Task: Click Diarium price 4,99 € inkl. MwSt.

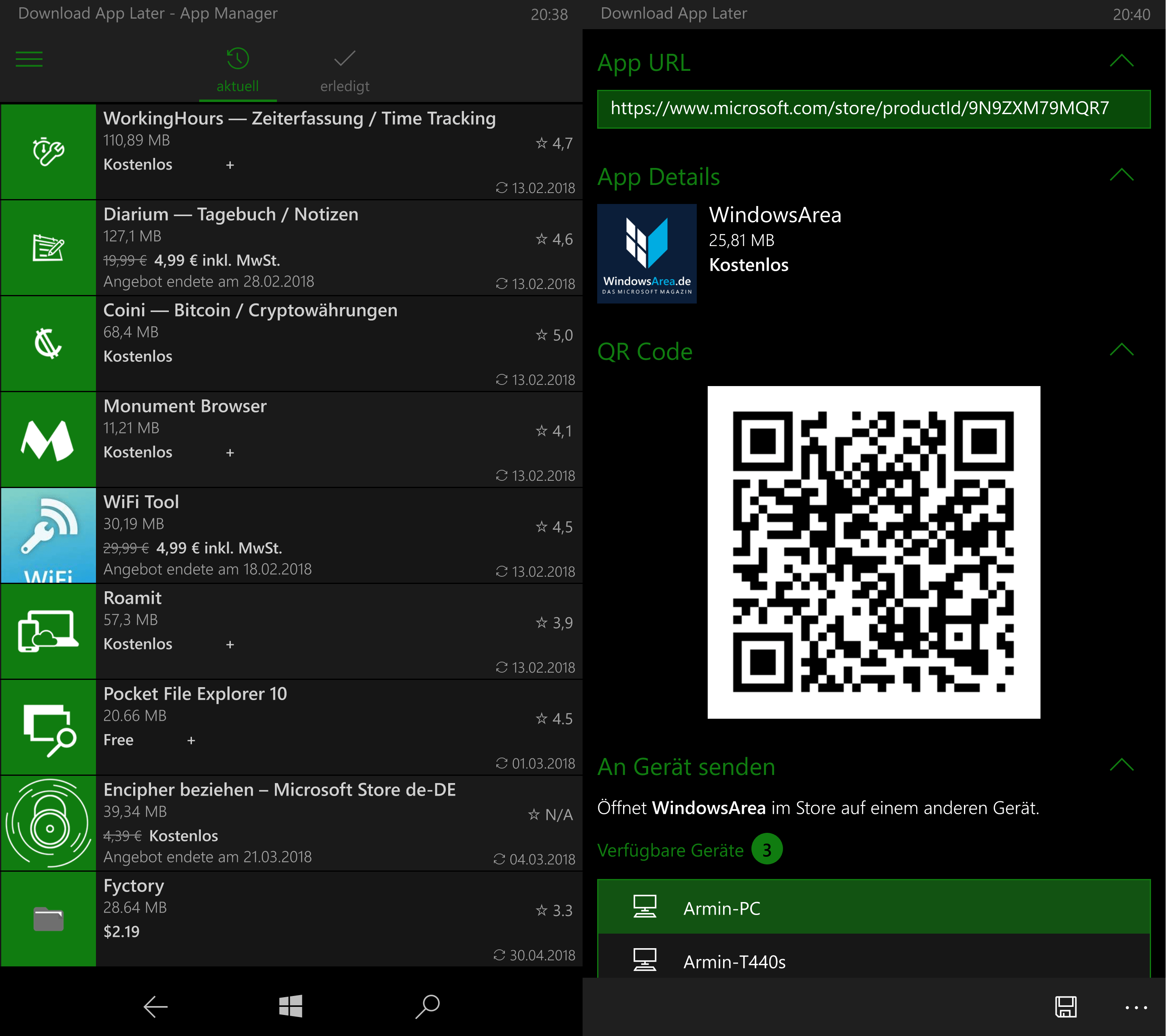Action: coord(217,261)
